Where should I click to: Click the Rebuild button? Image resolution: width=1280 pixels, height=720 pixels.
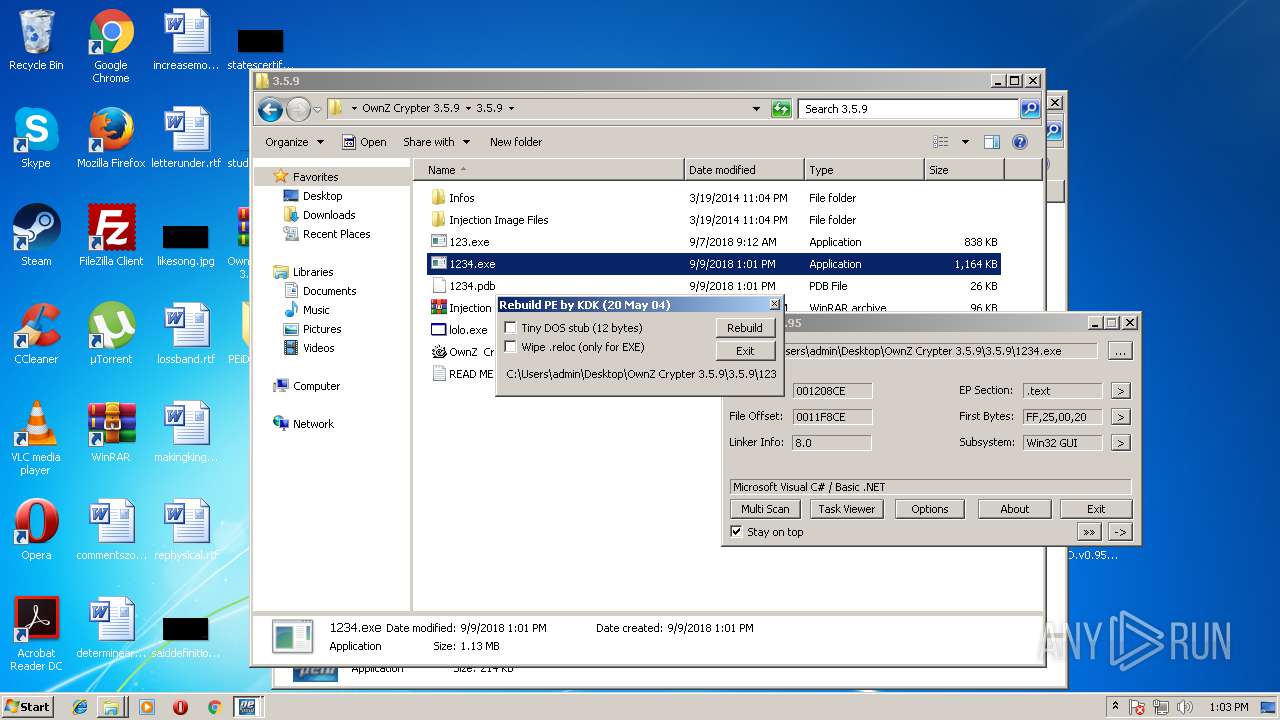[x=745, y=328]
